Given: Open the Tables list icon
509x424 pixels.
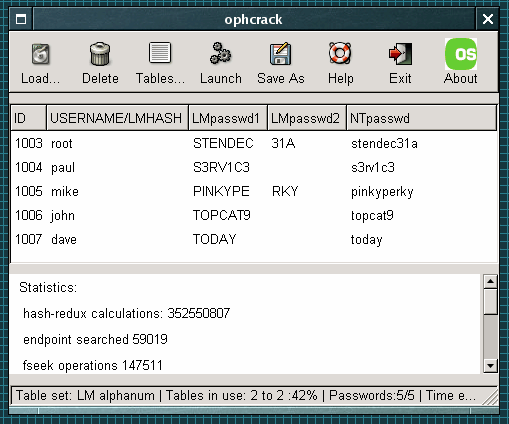Looking at the screenshot, I should click(x=160, y=53).
